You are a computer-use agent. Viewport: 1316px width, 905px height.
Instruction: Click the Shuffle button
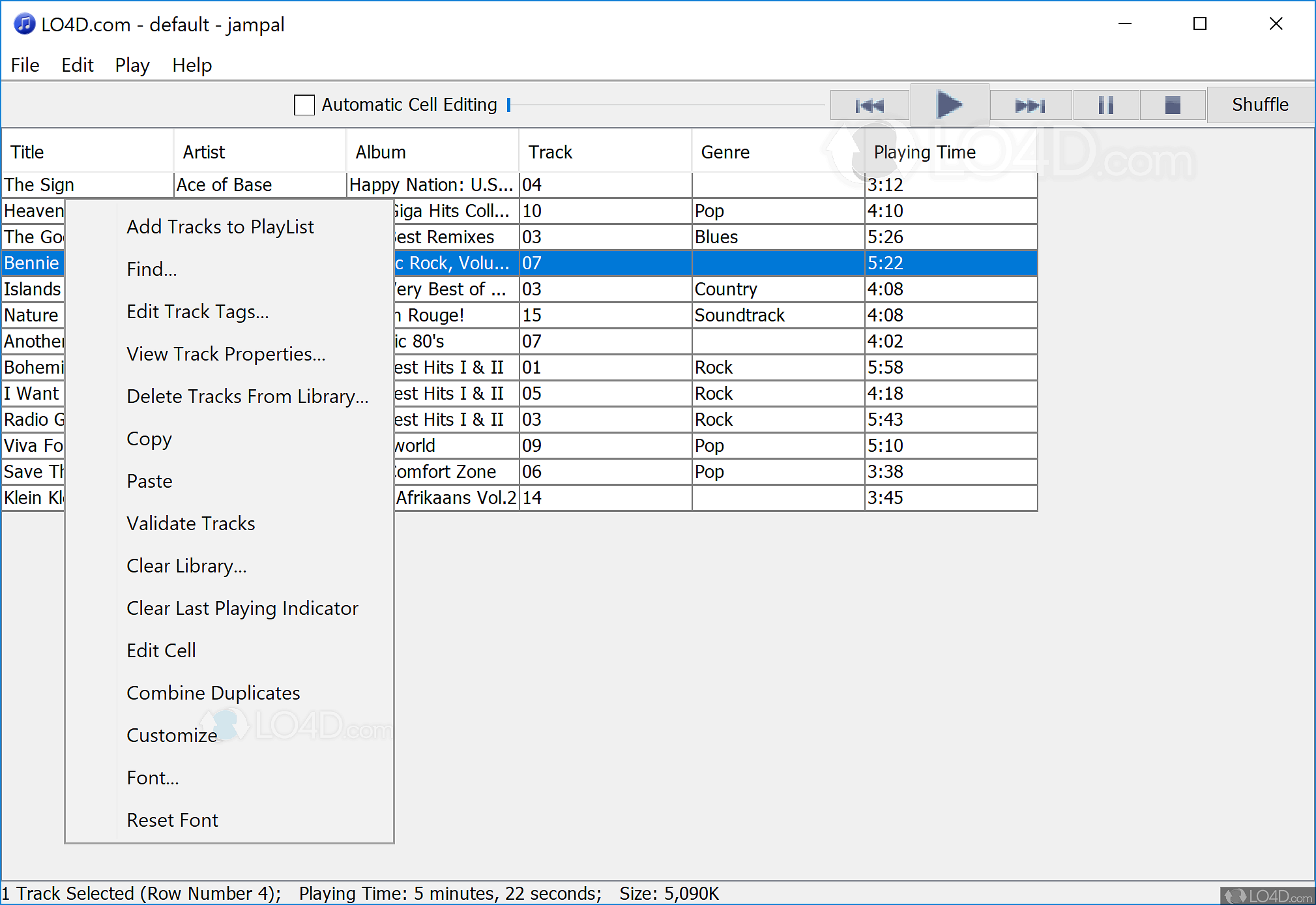(x=1259, y=105)
